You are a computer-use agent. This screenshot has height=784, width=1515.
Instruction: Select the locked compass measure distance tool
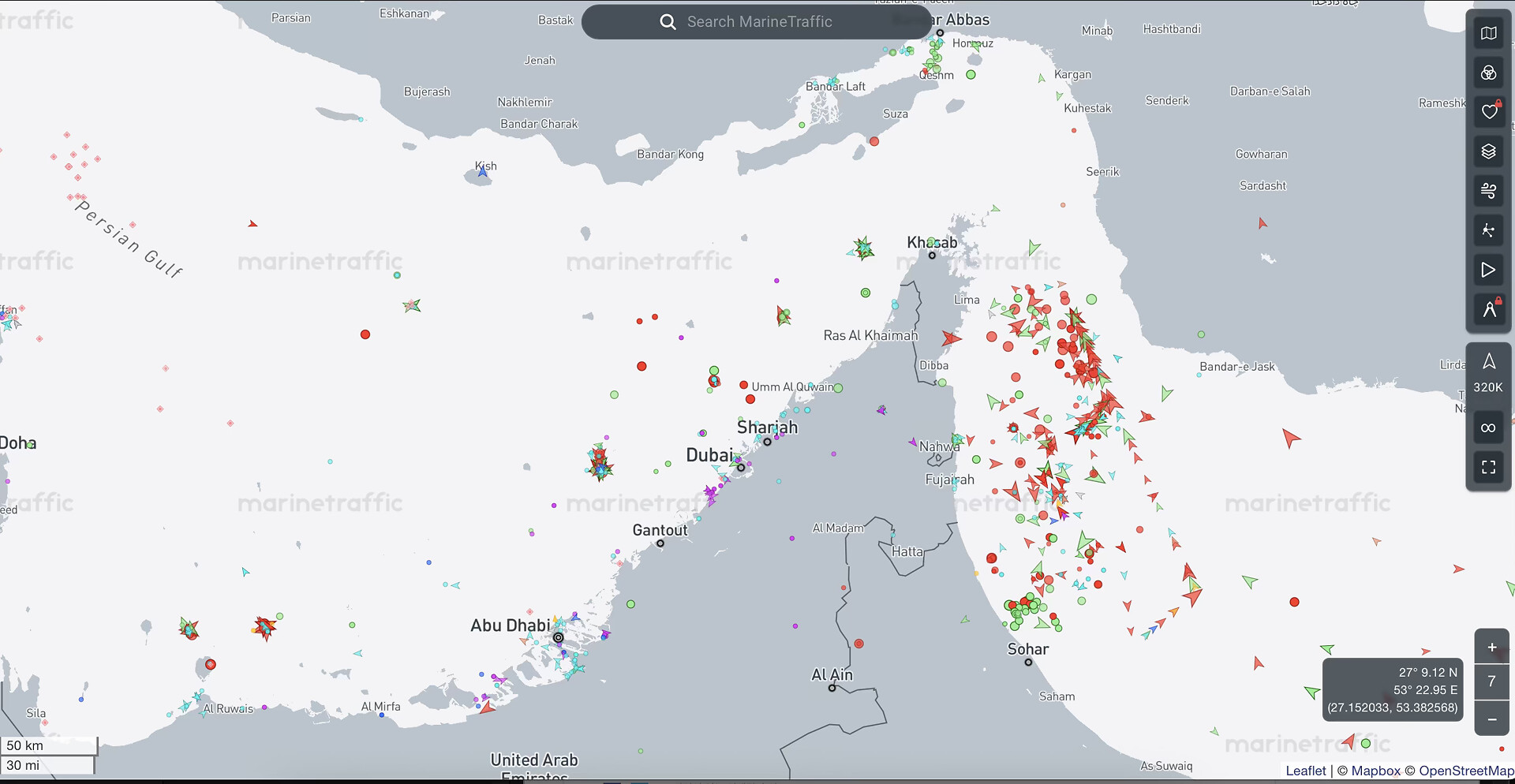click(x=1488, y=309)
